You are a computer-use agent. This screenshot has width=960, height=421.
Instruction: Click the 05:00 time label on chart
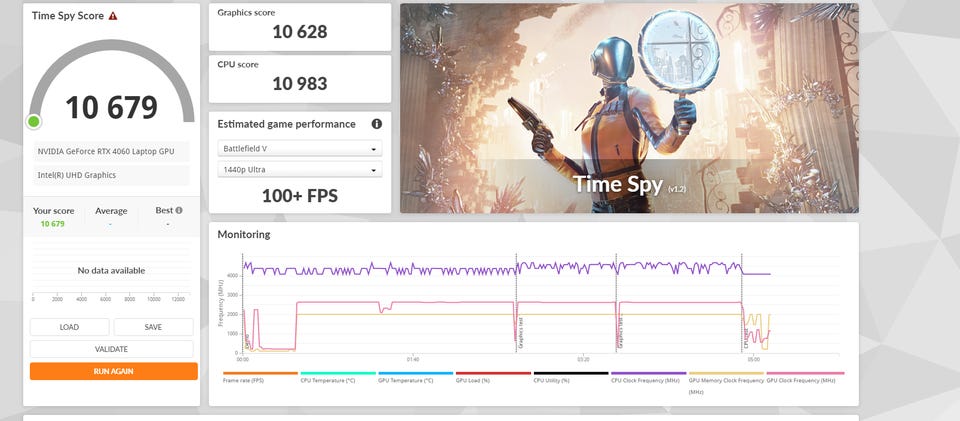click(753, 359)
